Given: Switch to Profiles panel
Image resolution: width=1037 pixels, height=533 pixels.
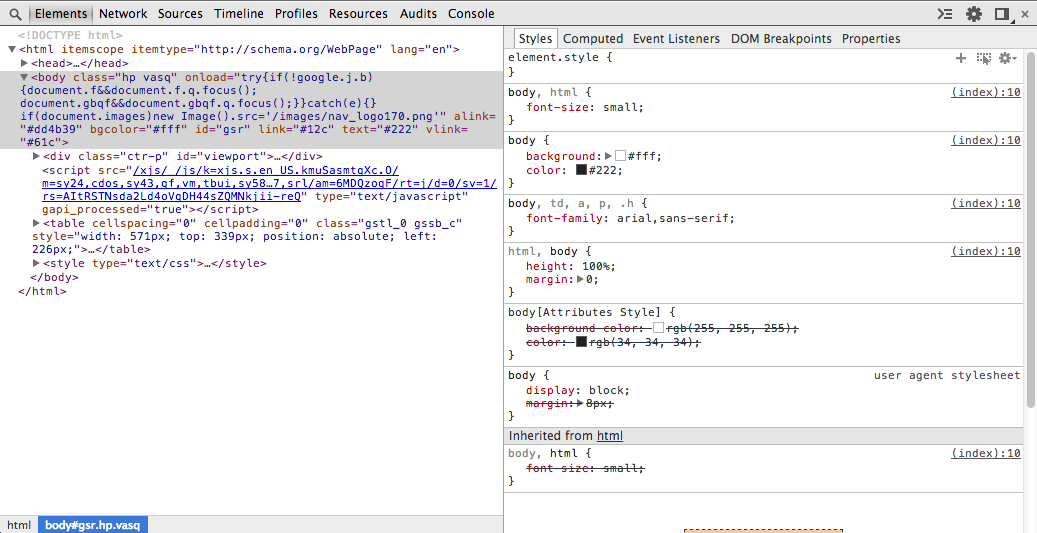Looking at the screenshot, I should 296,13.
